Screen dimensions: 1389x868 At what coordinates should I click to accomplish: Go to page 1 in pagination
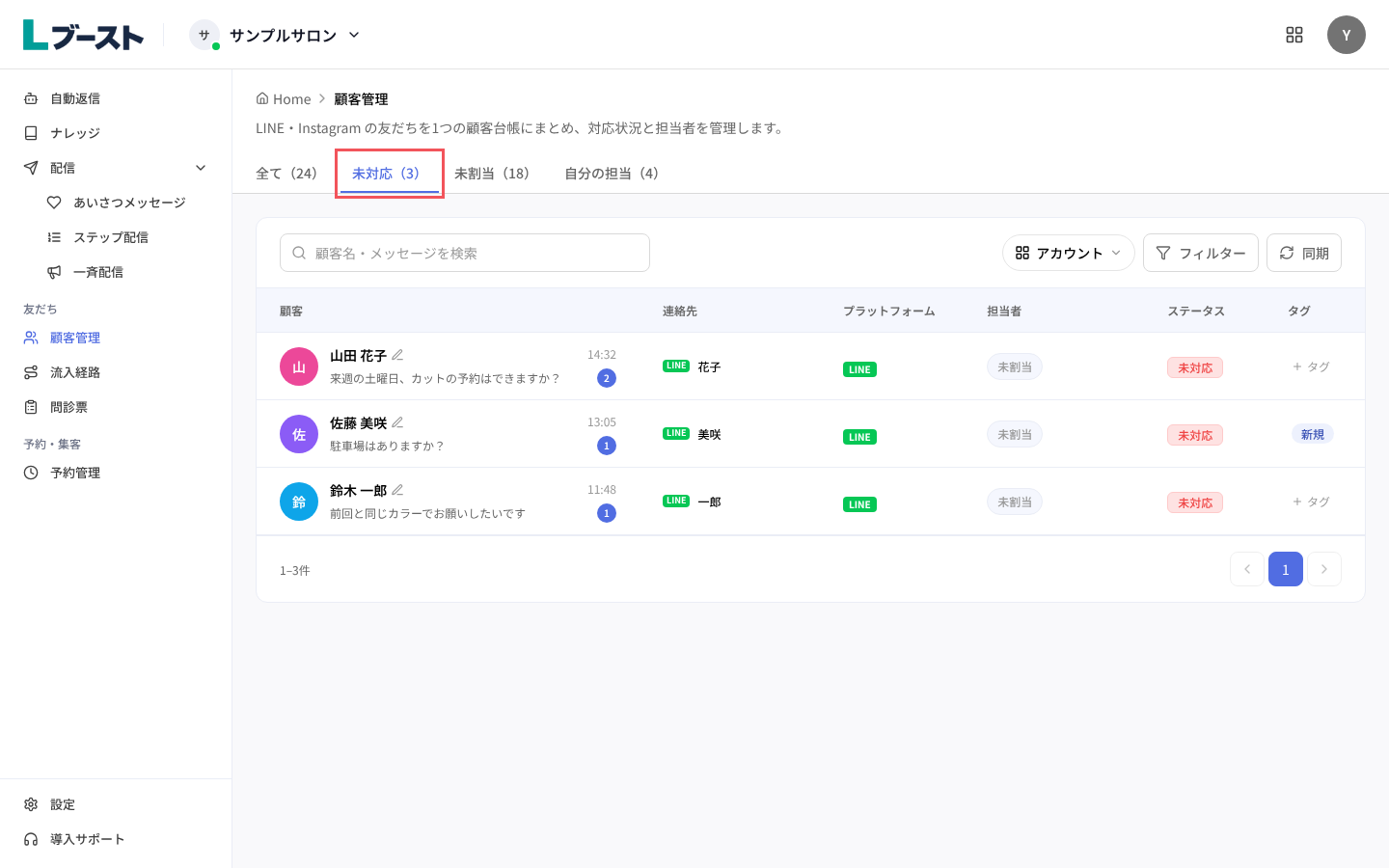(x=1286, y=569)
